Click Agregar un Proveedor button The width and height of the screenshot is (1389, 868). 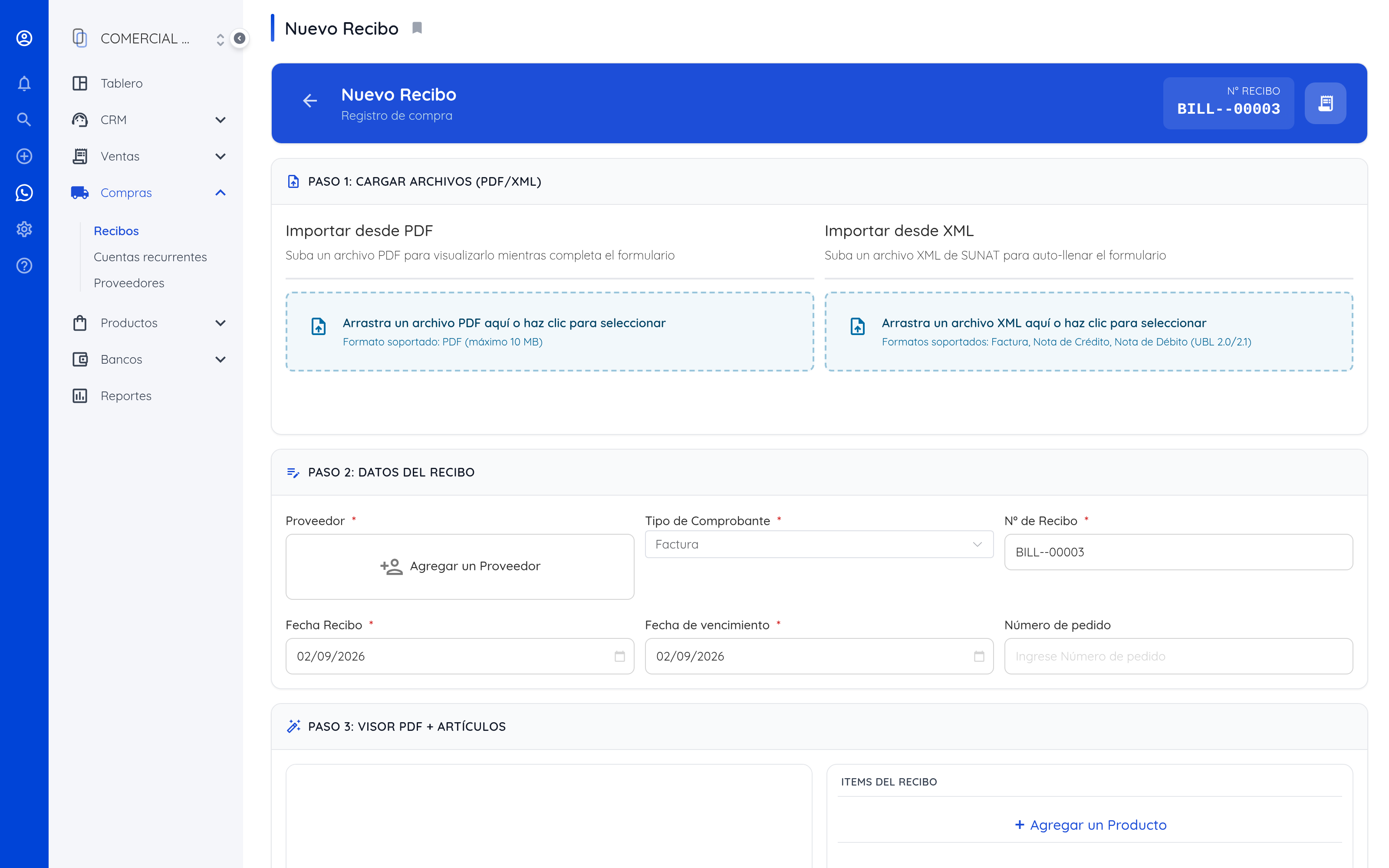pyautogui.click(x=460, y=567)
